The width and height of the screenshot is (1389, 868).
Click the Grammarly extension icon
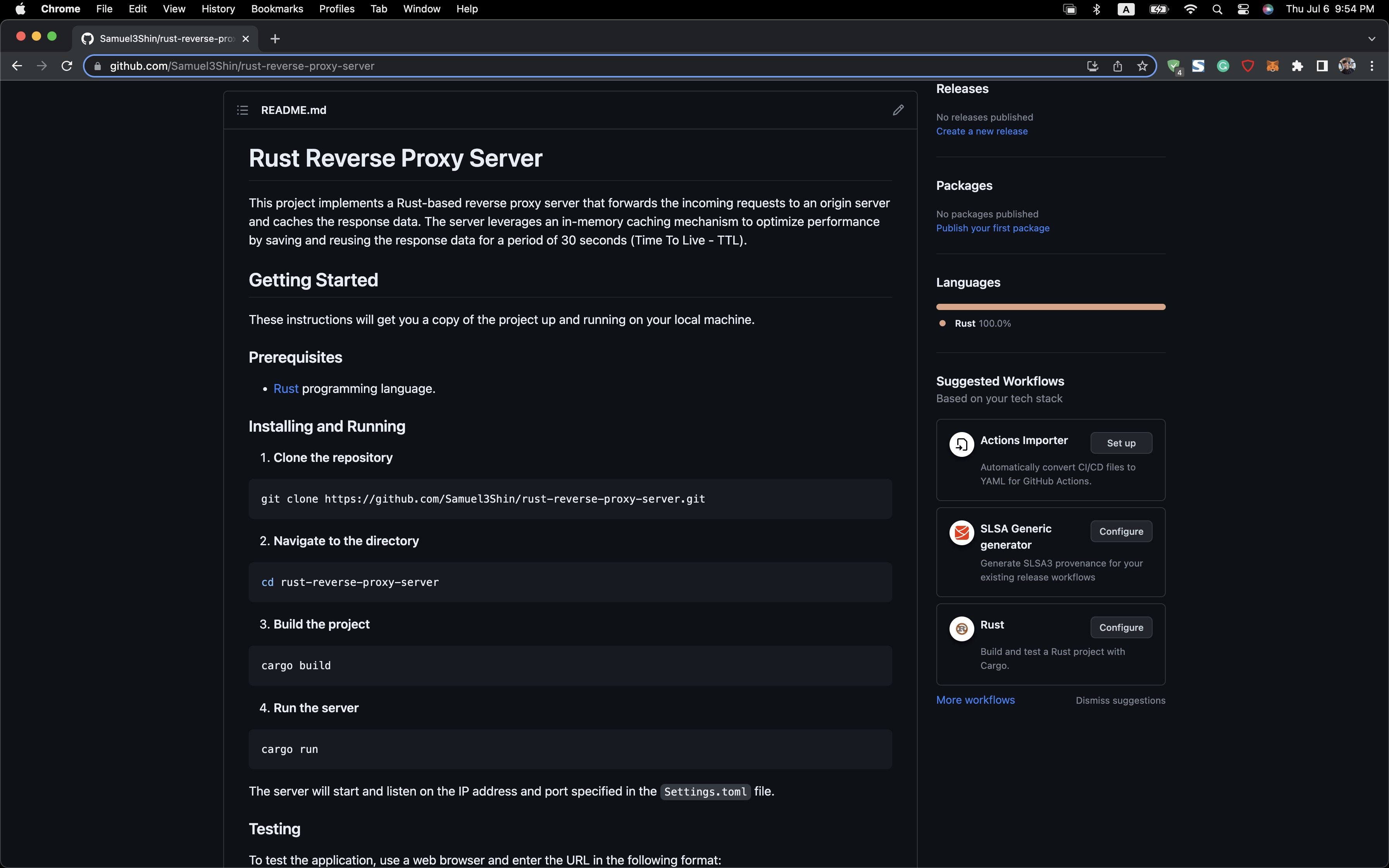click(1223, 66)
